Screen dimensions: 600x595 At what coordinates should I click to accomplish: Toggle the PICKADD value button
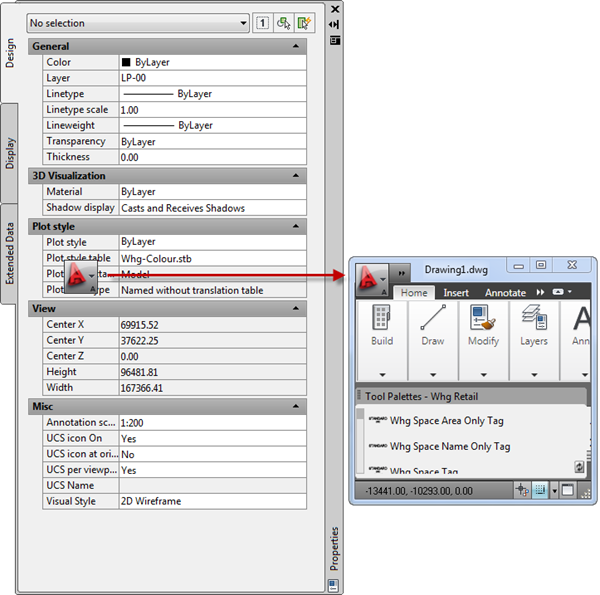pyautogui.click(x=263, y=23)
